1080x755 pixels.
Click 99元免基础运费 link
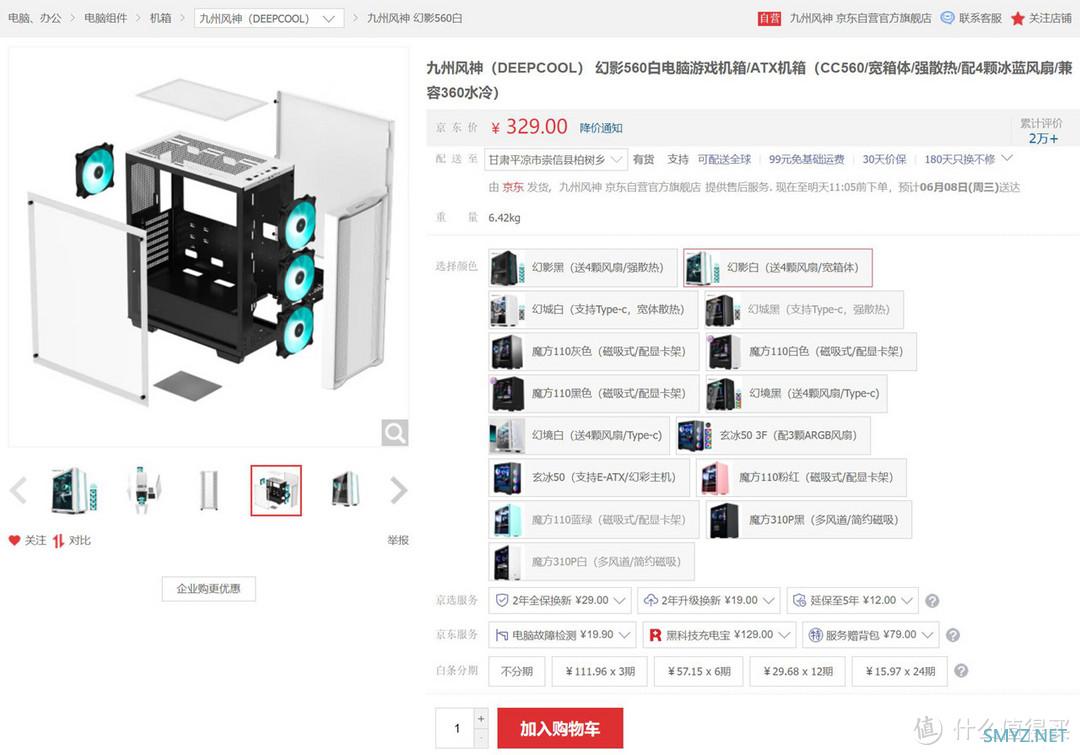[x=807, y=159]
